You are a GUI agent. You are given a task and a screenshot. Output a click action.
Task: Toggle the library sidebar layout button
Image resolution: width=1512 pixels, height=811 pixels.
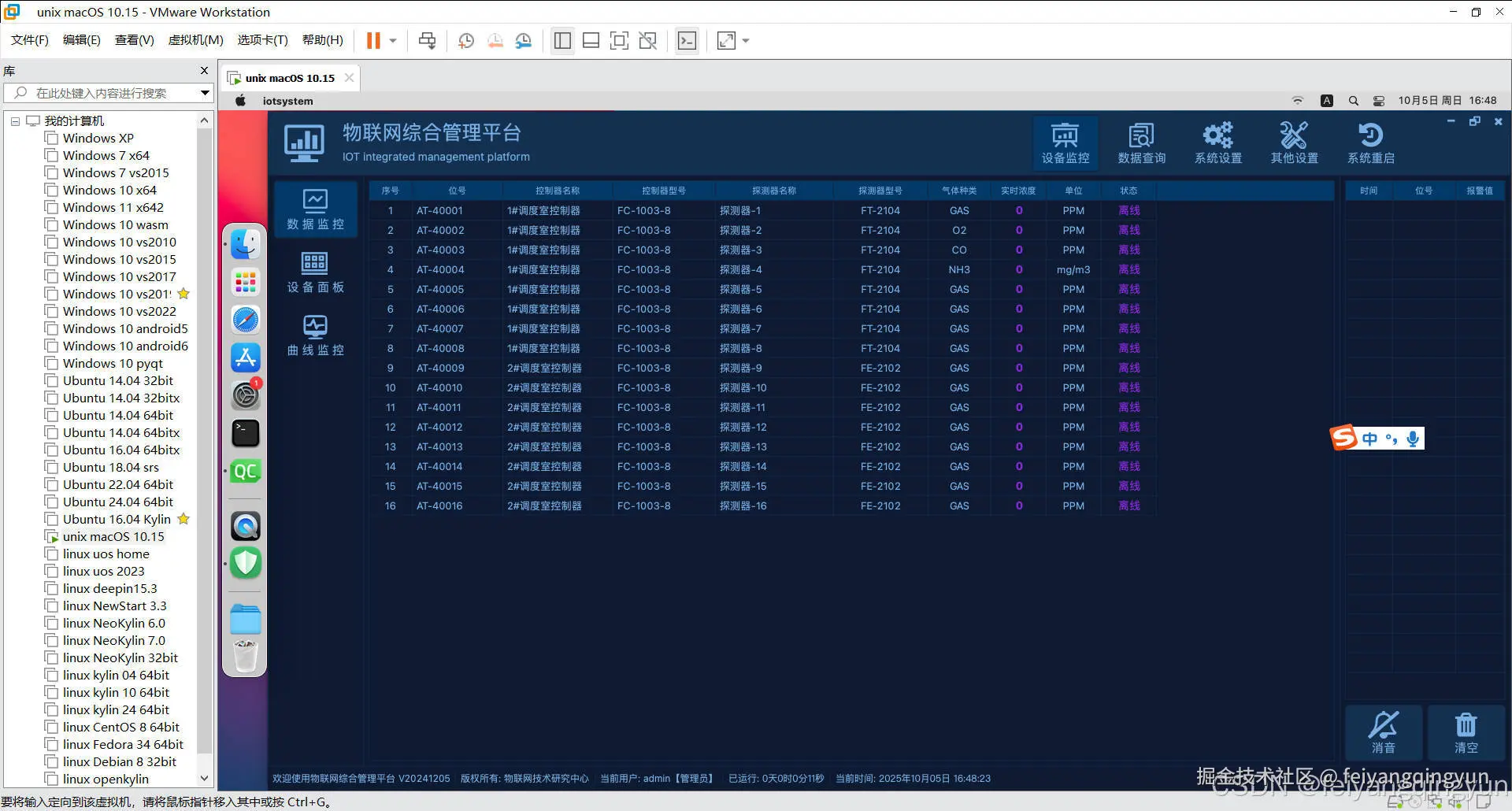click(x=562, y=40)
